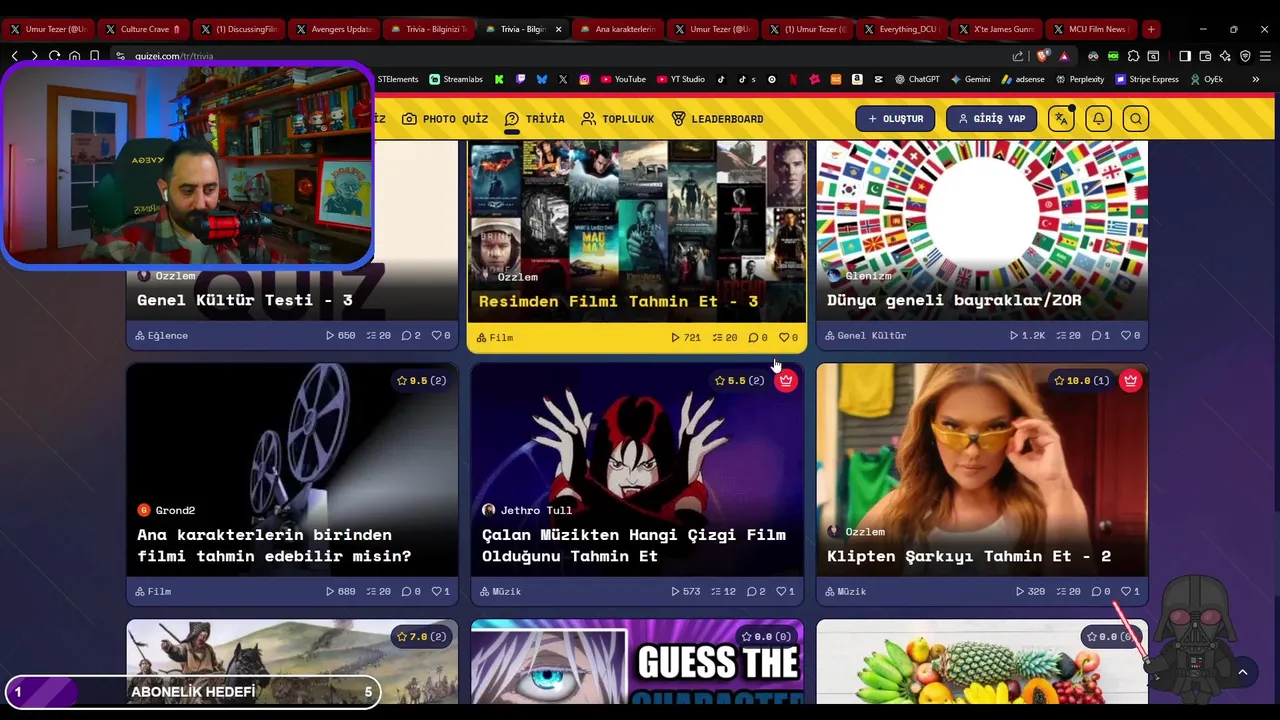Open the Instagram bookmark icon
The width and height of the screenshot is (1280, 720).
(584, 79)
